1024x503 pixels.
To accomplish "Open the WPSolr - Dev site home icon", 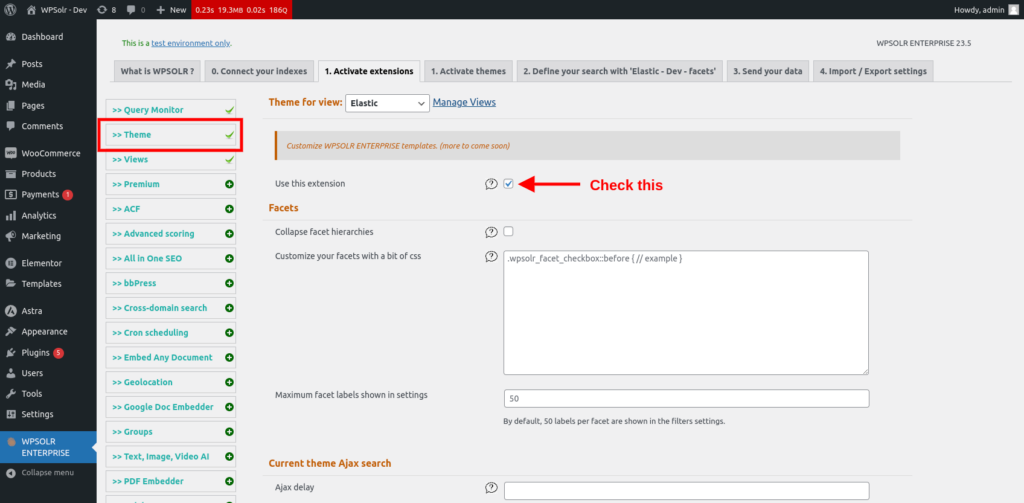I will (x=32, y=10).
